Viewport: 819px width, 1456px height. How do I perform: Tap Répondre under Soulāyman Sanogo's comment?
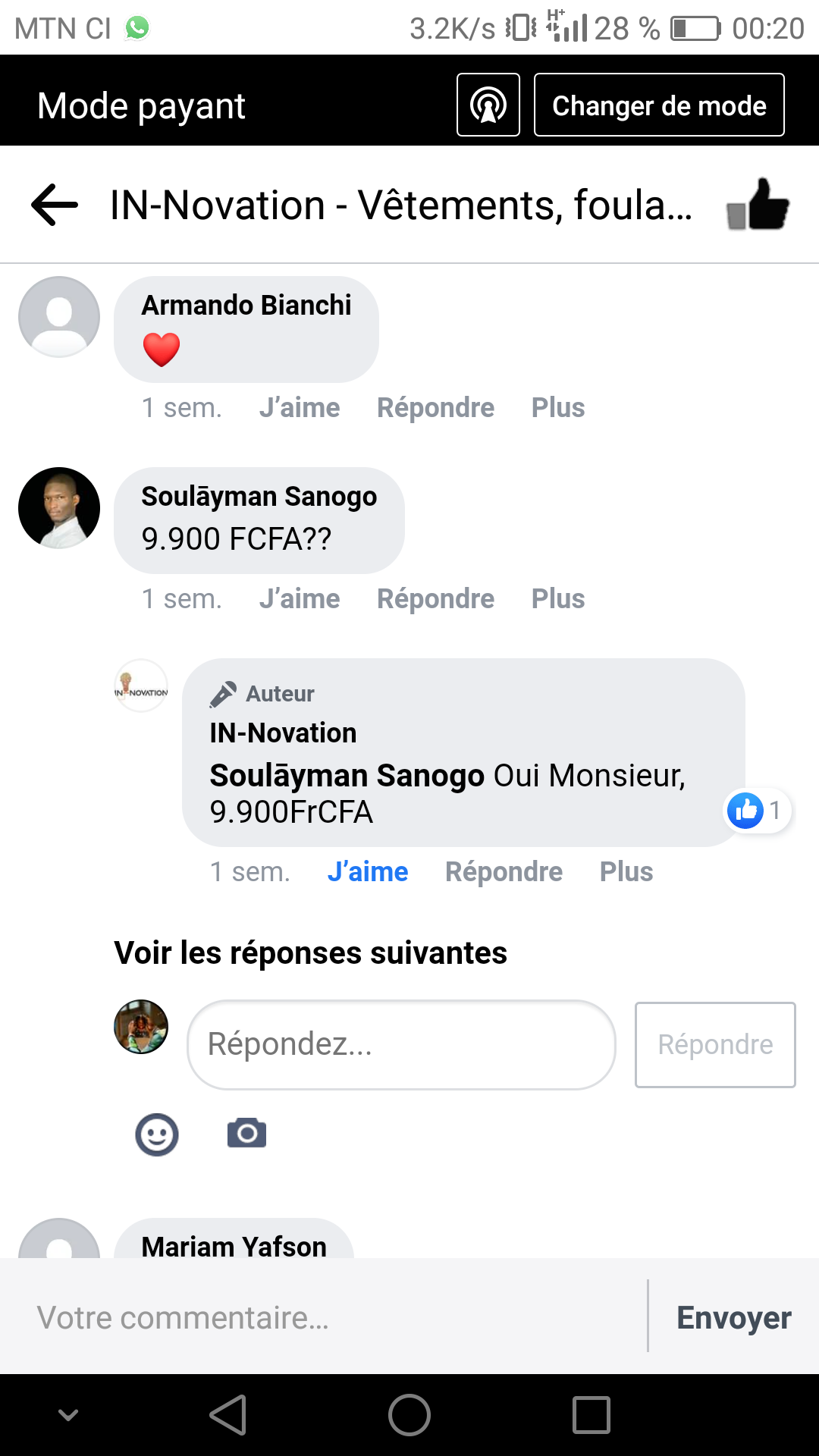(435, 599)
